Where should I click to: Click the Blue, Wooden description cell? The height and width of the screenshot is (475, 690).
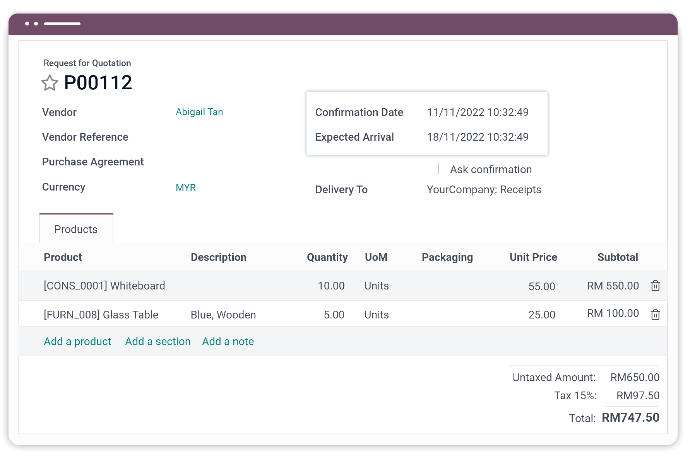(x=223, y=315)
